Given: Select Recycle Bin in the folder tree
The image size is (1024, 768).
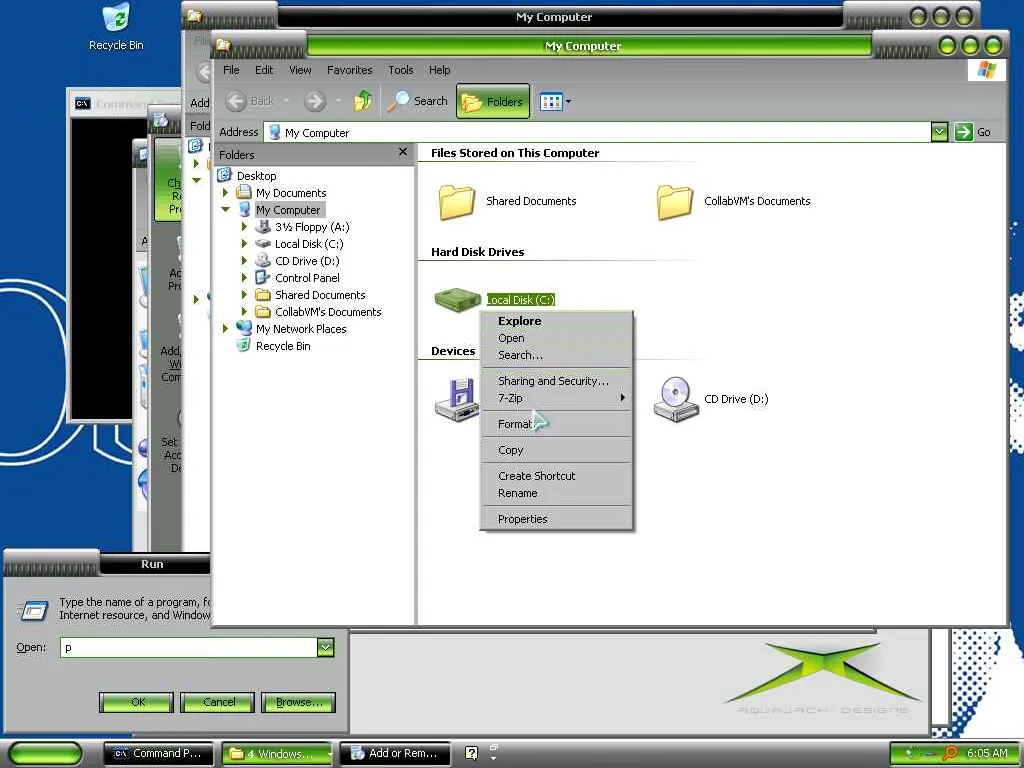Looking at the screenshot, I should (283, 346).
